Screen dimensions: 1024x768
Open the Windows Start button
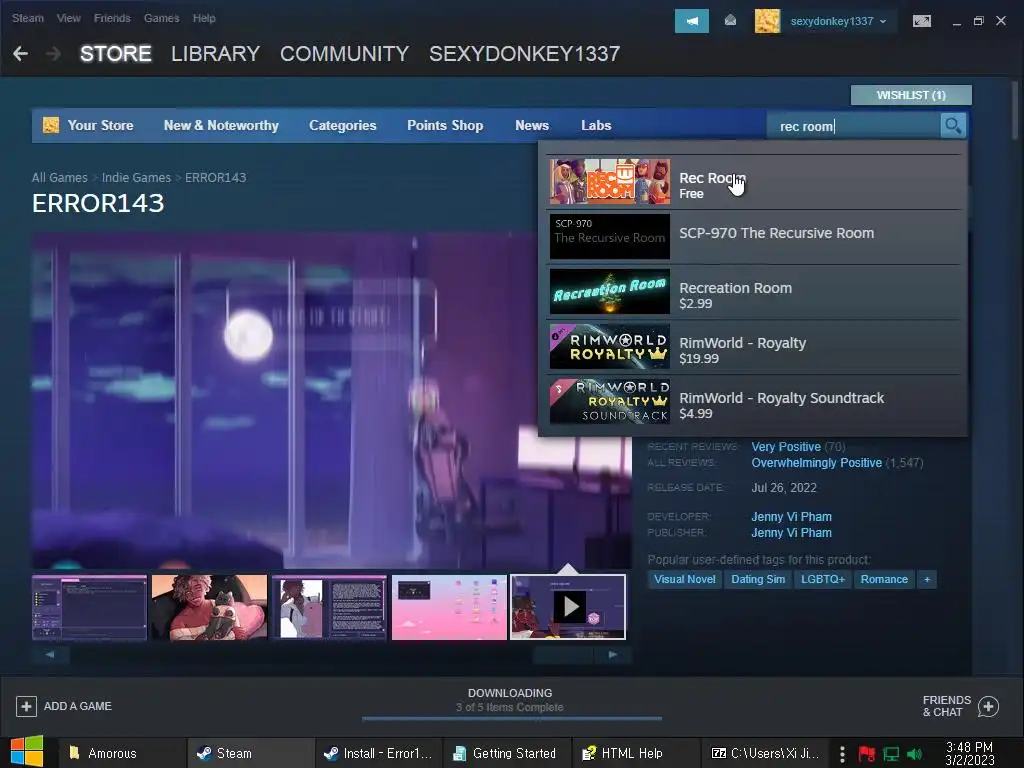click(x=26, y=752)
